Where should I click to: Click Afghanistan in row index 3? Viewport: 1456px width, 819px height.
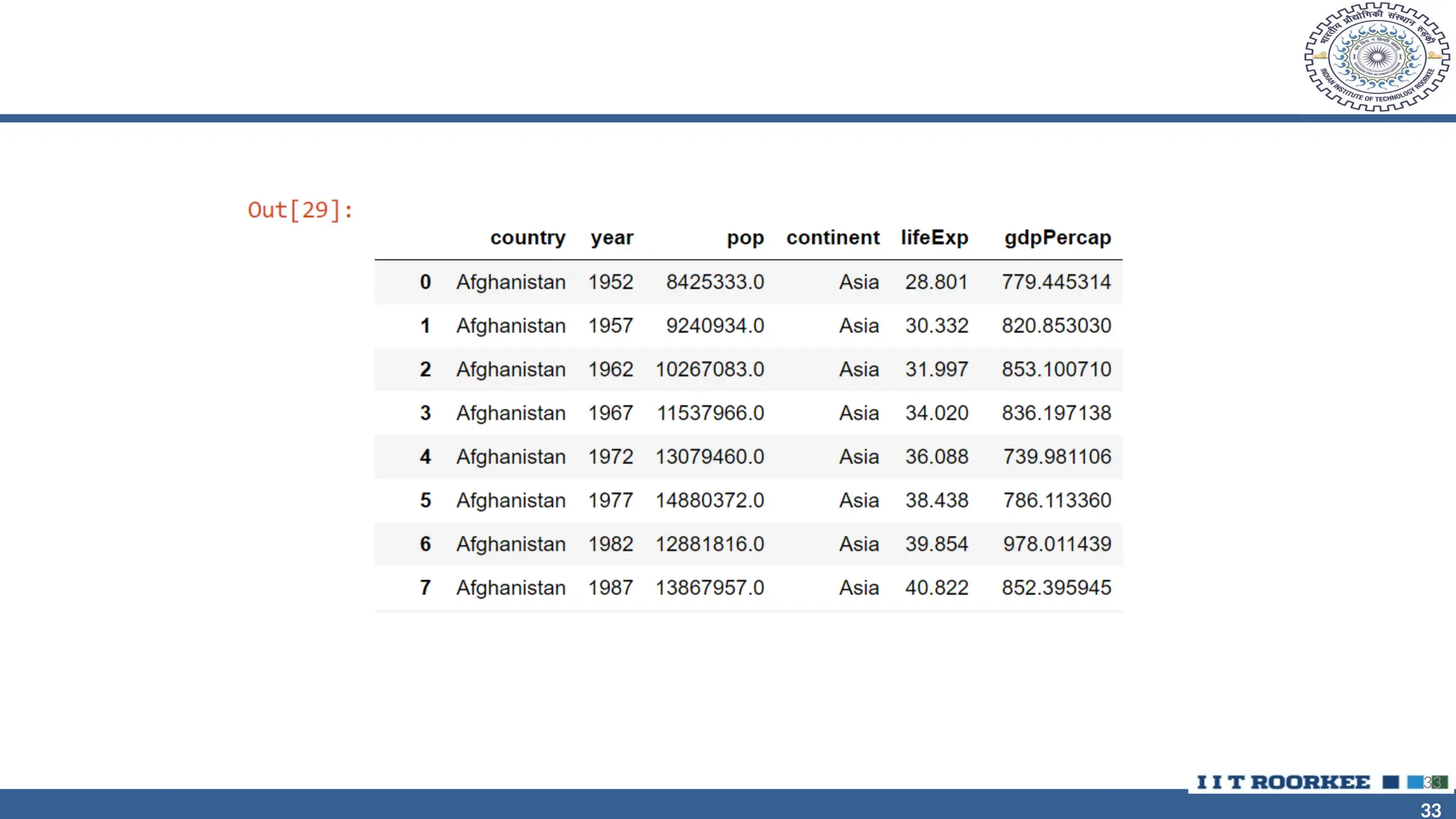(510, 413)
